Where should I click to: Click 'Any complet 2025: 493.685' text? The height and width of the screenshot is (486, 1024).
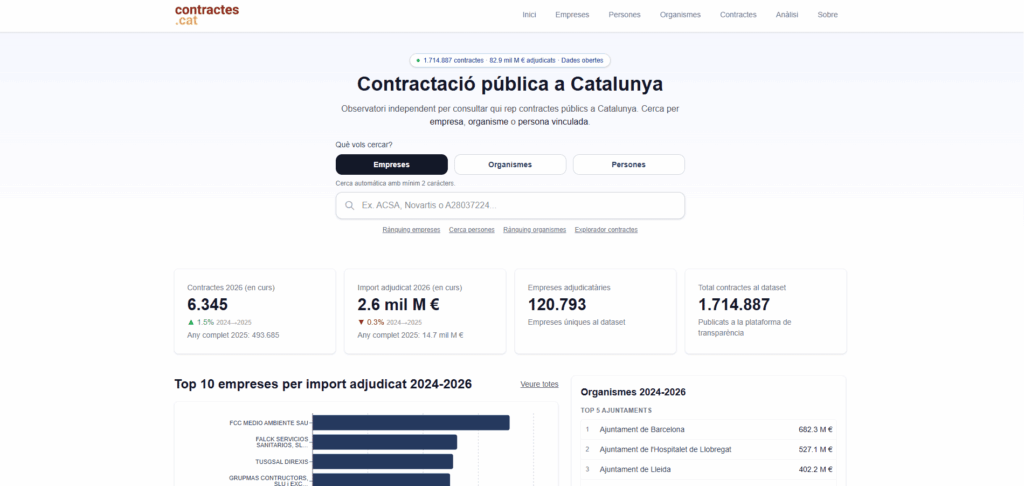tap(233, 335)
